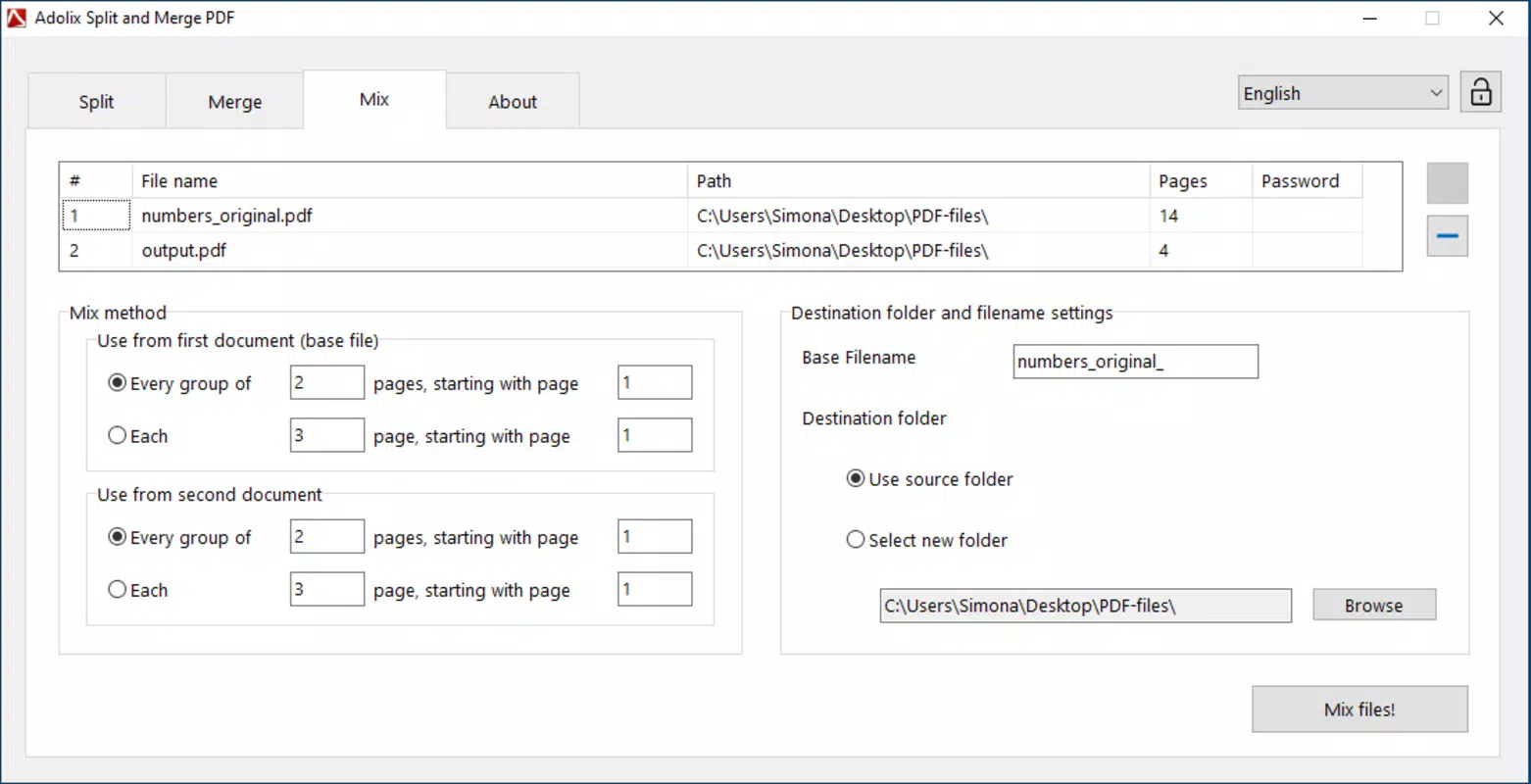Select the numbers_original.pdf file row
The image size is (1531, 784).
coord(712,216)
